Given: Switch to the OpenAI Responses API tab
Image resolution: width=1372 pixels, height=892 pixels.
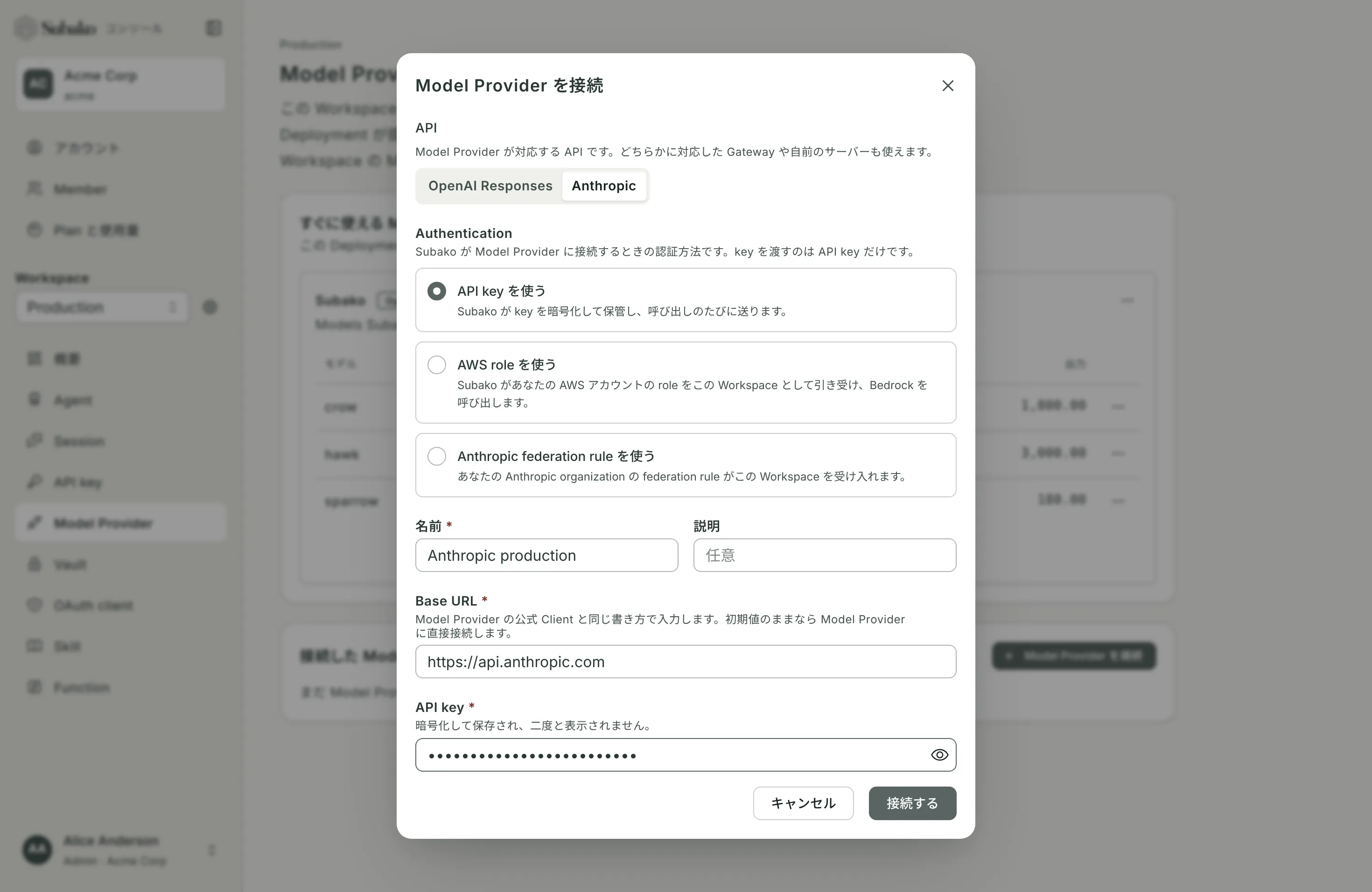Looking at the screenshot, I should (x=490, y=186).
